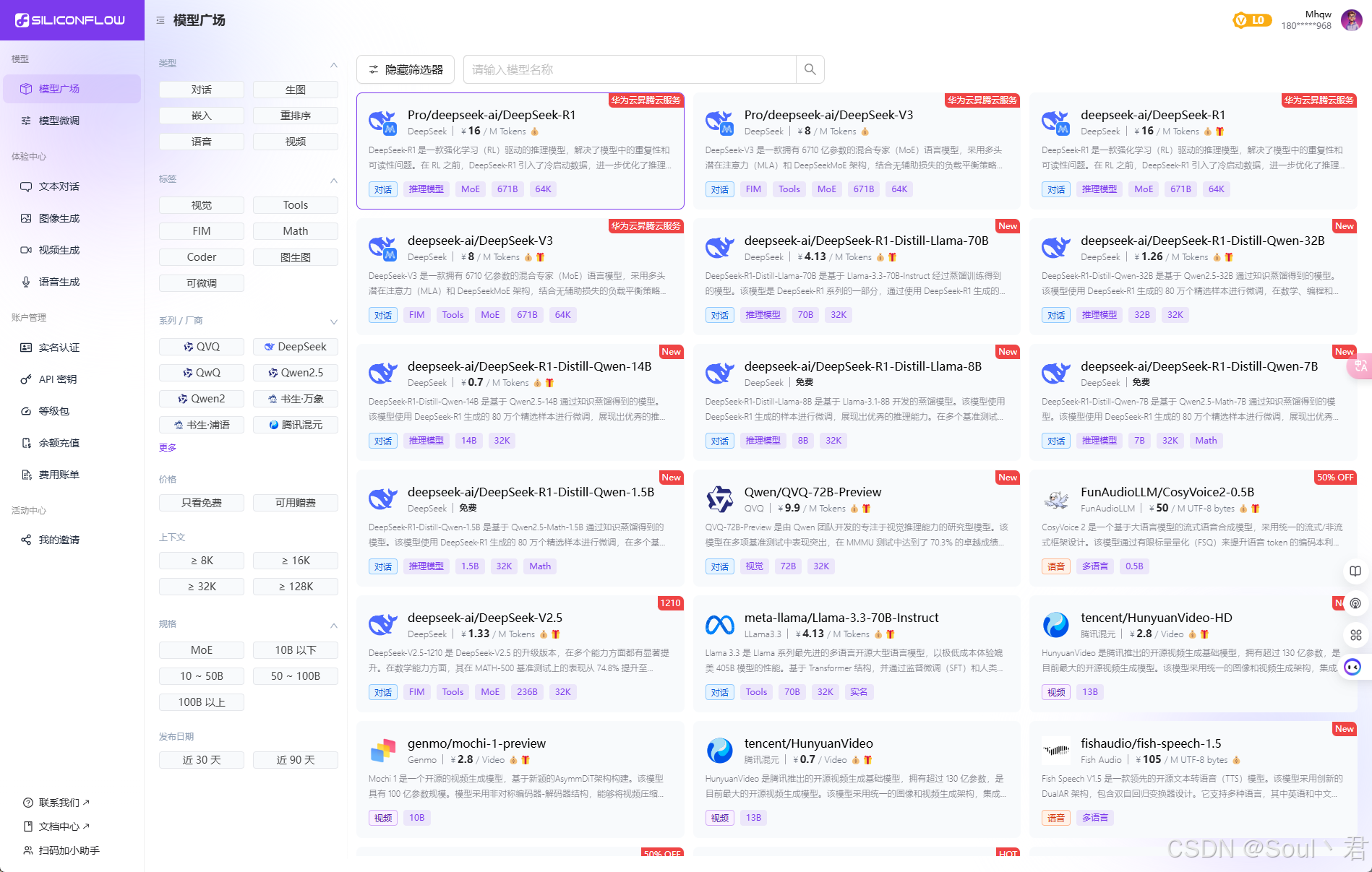Open 模型广场 in sidebar

pyautogui.click(x=72, y=89)
